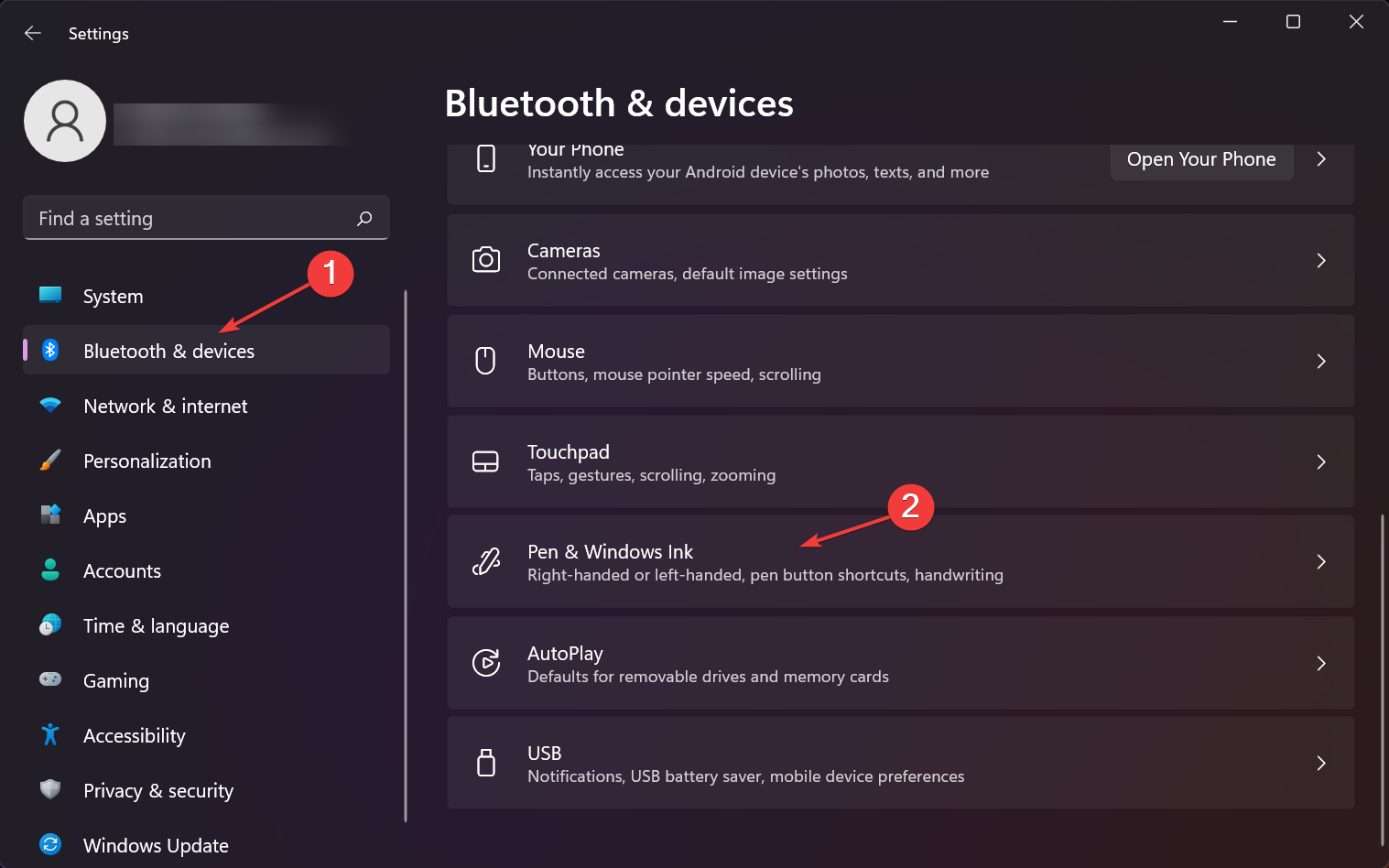The height and width of the screenshot is (868, 1389).
Task: Navigate back using the arrow button
Action: [x=33, y=33]
